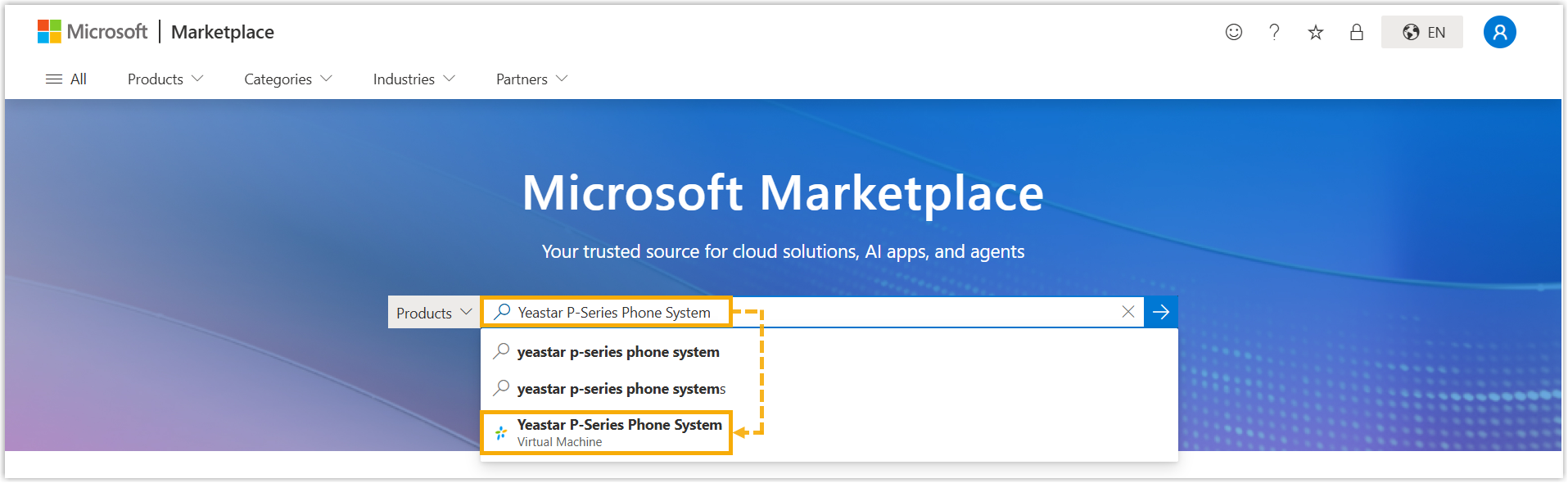Expand the Categories navigation menu
This screenshot has height=483, width=1568.
click(287, 79)
